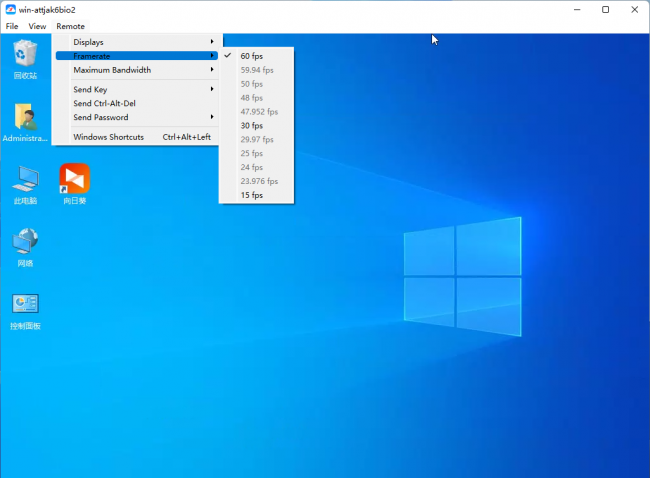
Task: Expand the Displays submenu
Action: coord(137,42)
